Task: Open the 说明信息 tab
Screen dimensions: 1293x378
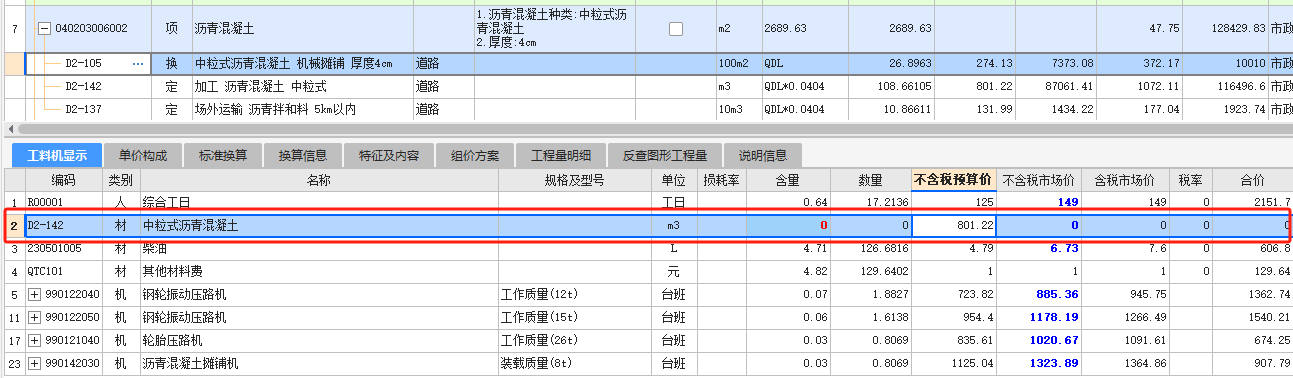Action: coord(763,156)
